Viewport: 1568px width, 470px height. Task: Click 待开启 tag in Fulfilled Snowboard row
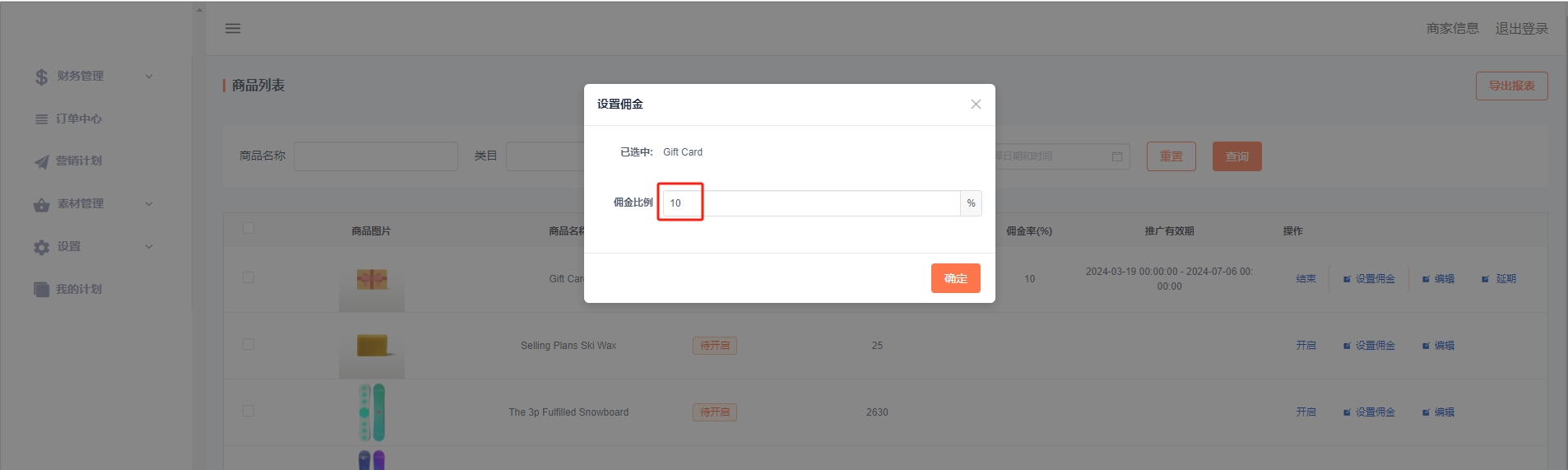[x=715, y=412]
